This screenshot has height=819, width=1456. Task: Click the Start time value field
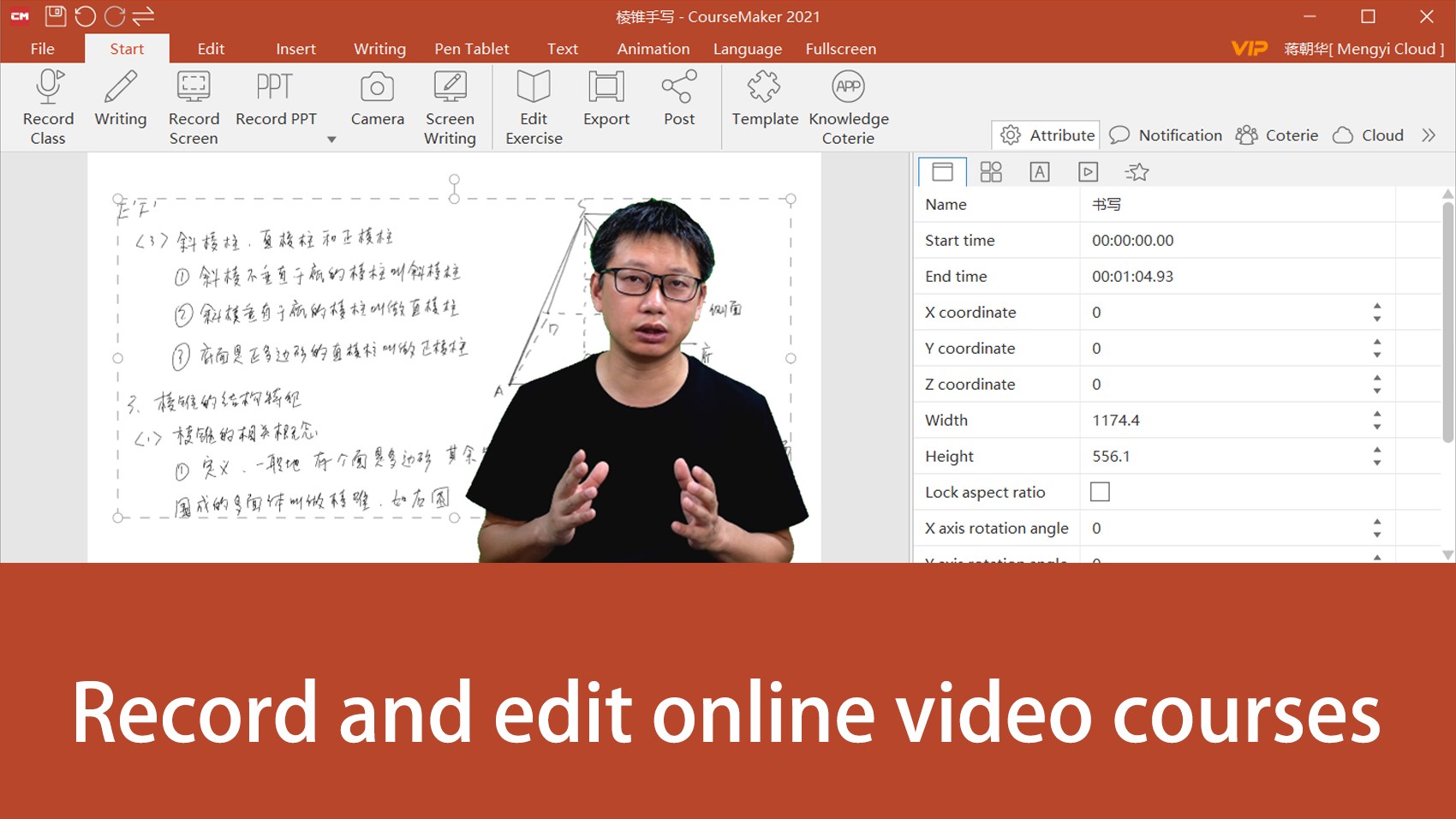click(1238, 240)
